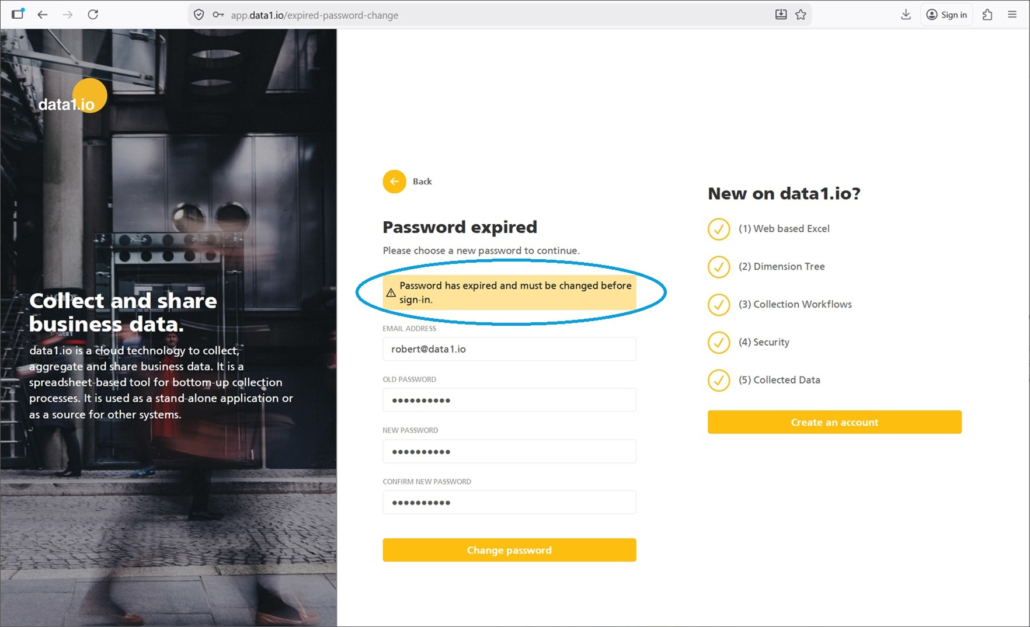Bookmark this page with the star icon
The height and width of the screenshot is (627, 1030).
[801, 15]
